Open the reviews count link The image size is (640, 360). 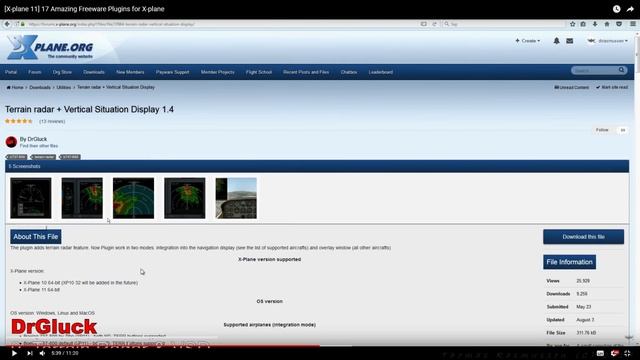(x=52, y=121)
